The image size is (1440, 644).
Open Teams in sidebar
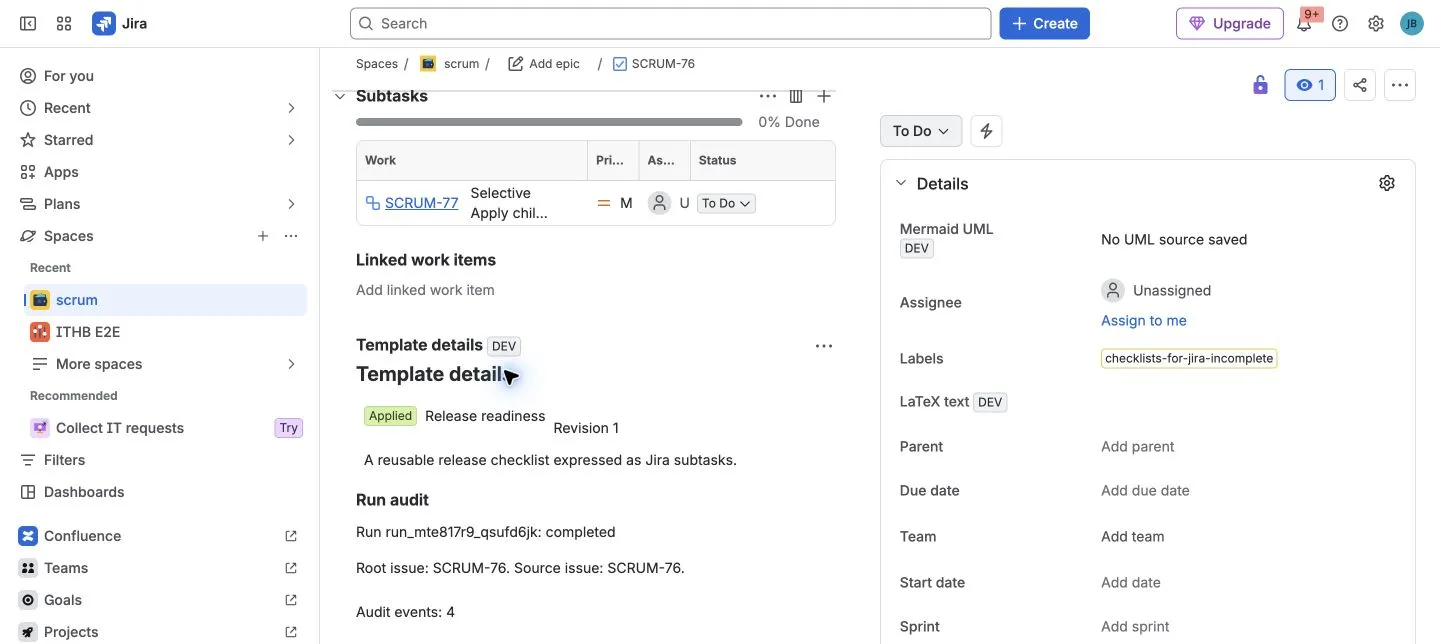point(163,568)
